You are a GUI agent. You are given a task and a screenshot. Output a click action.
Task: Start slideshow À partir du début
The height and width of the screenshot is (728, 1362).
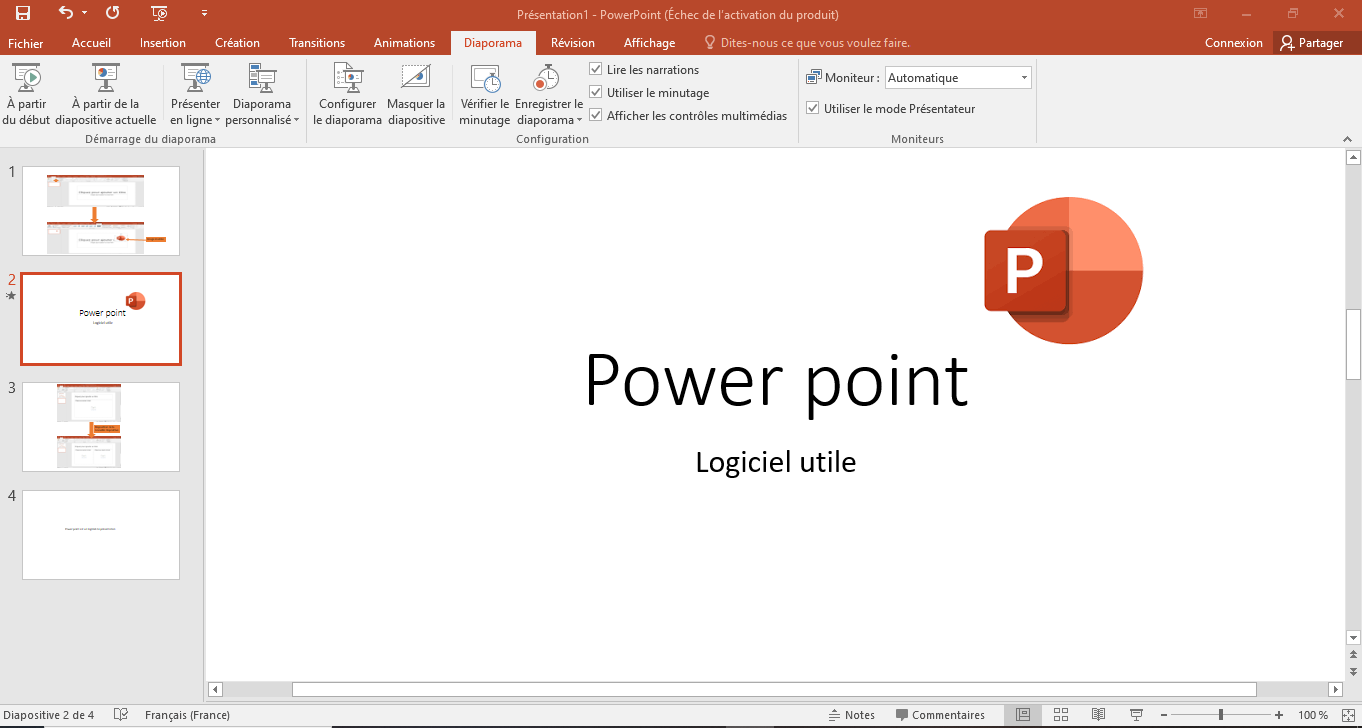tap(27, 94)
